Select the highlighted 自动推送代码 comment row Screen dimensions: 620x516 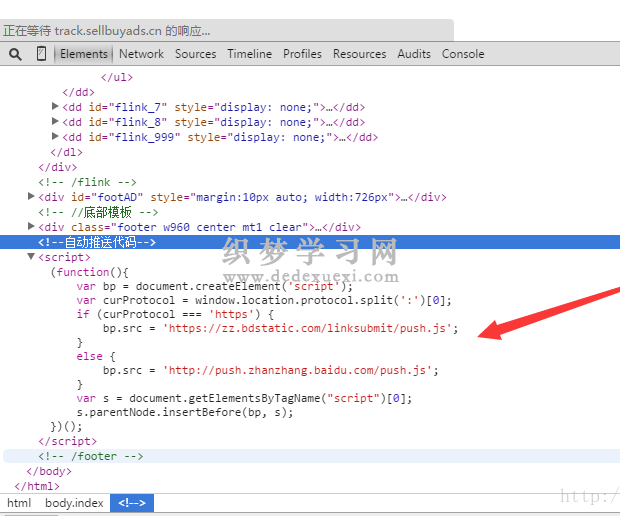(x=310, y=242)
